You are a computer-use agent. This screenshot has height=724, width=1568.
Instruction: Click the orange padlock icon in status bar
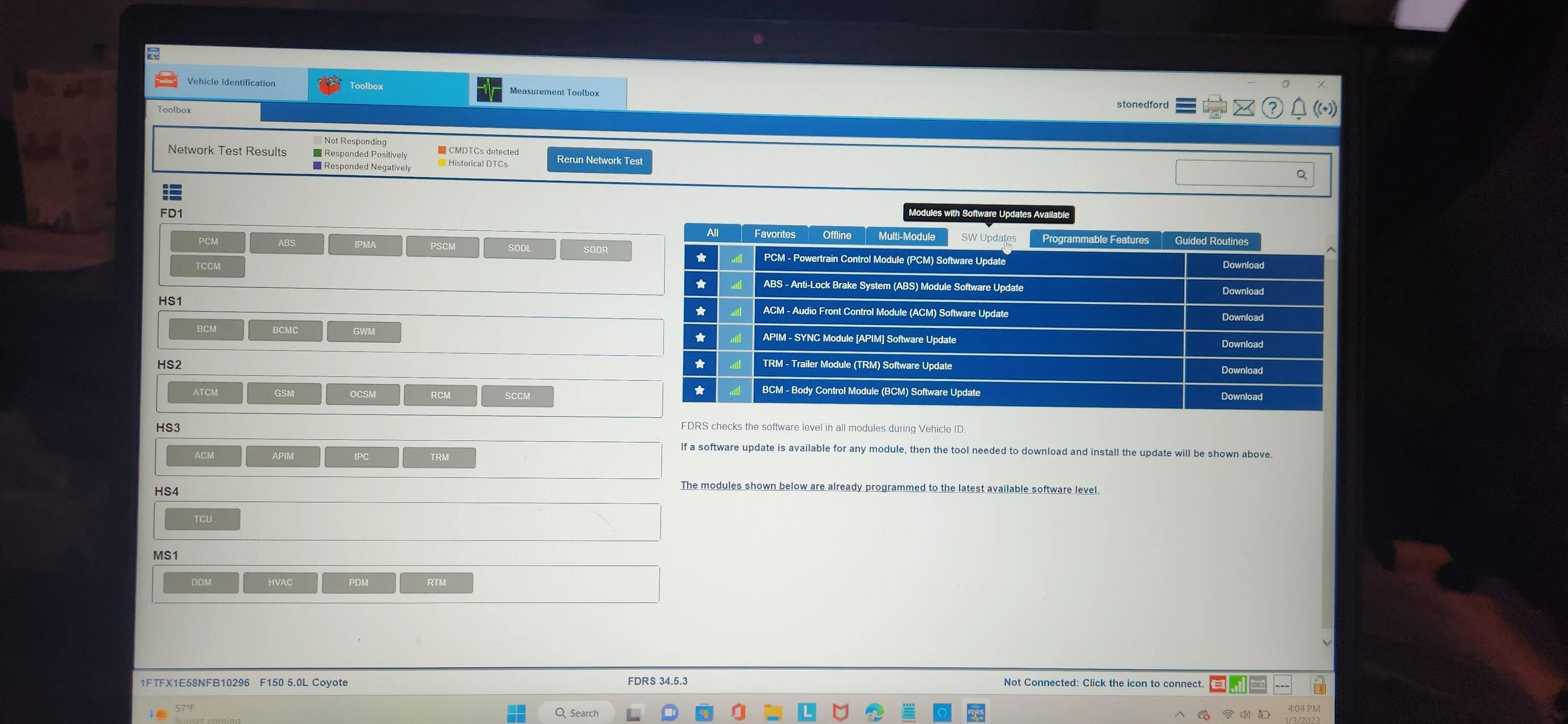[1319, 685]
